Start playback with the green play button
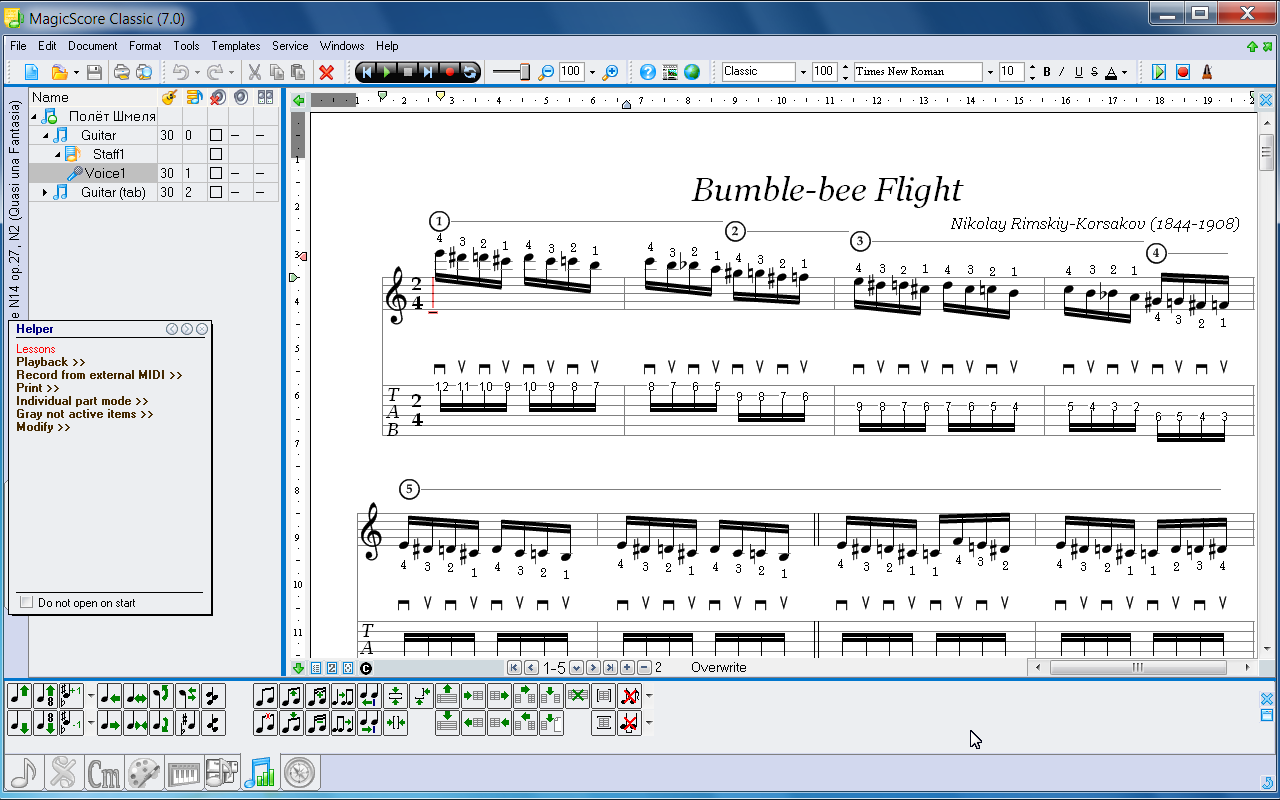The image size is (1280, 800). click(x=387, y=72)
